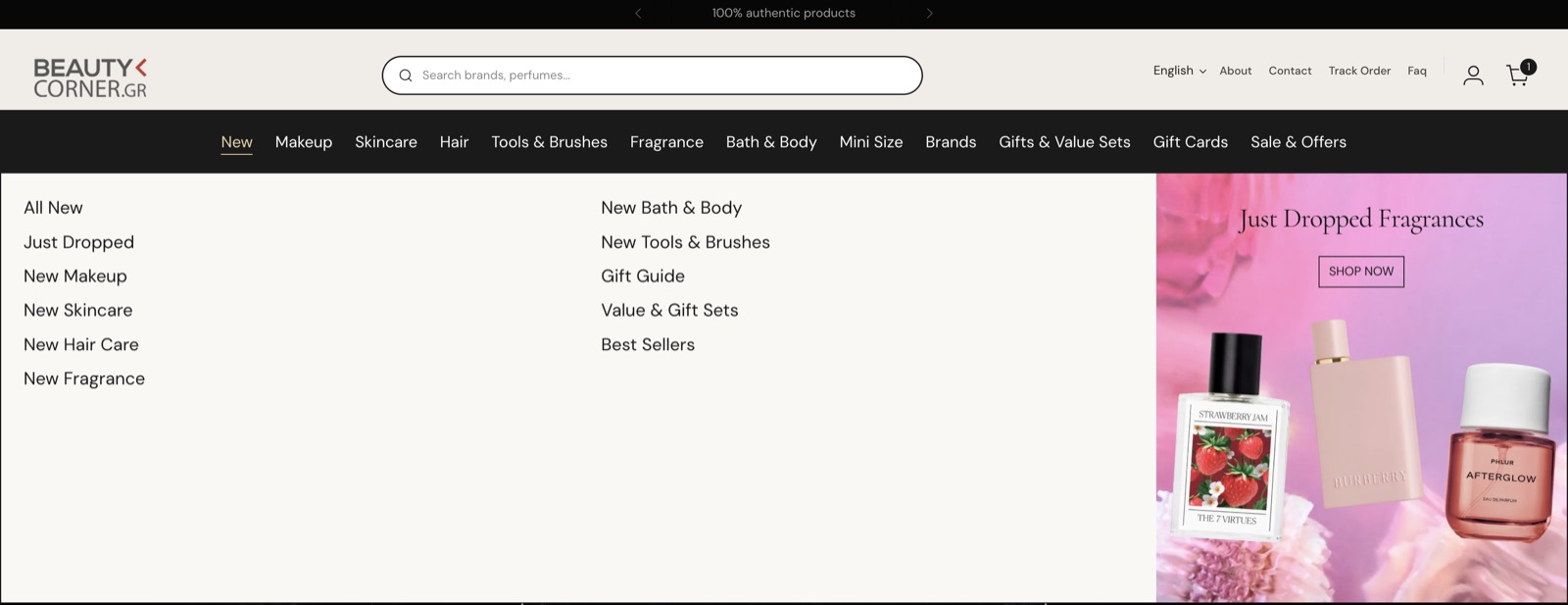Open the Gifts & Value Sets menu
Image resolution: width=1568 pixels, height=605 pixels.
tap(1064, 142)
